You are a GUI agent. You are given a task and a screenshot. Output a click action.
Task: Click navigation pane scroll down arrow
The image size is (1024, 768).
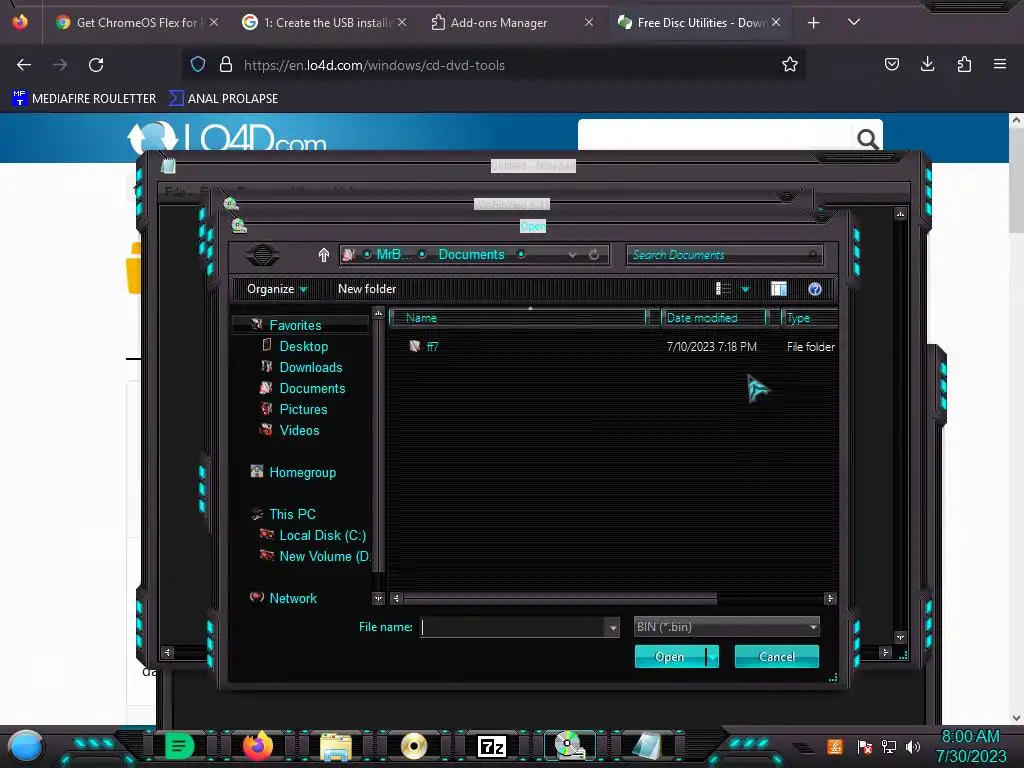pos(378,598)
